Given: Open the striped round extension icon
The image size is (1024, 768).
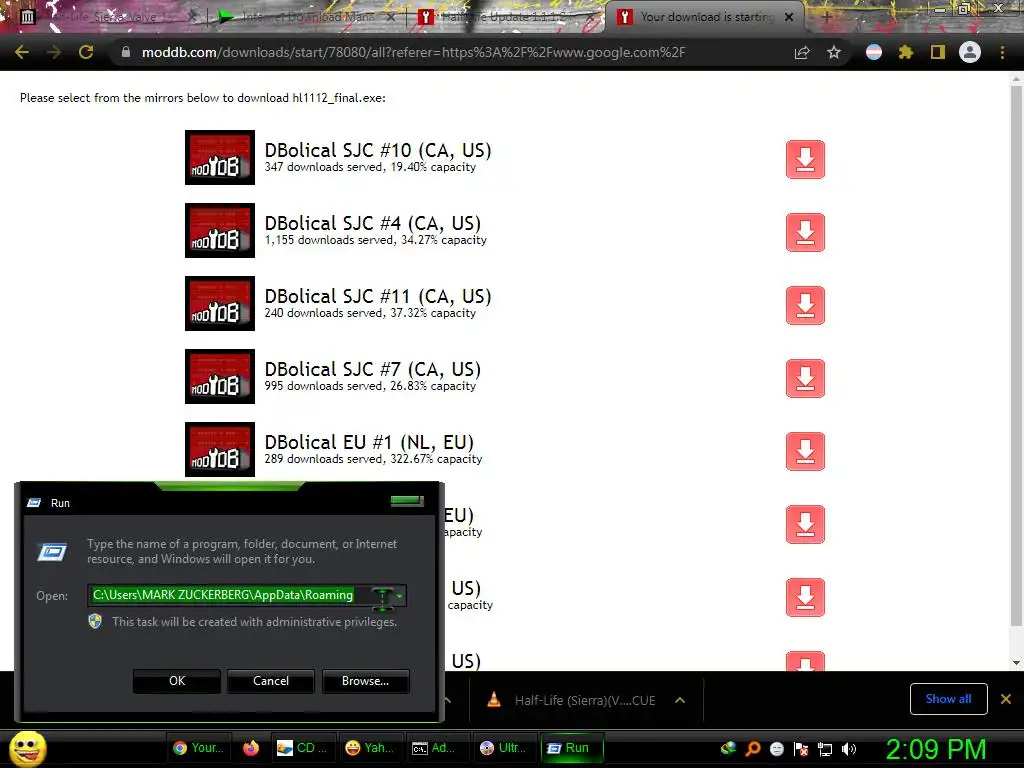Looking at the screenshot, I should (x=874, y=52).
